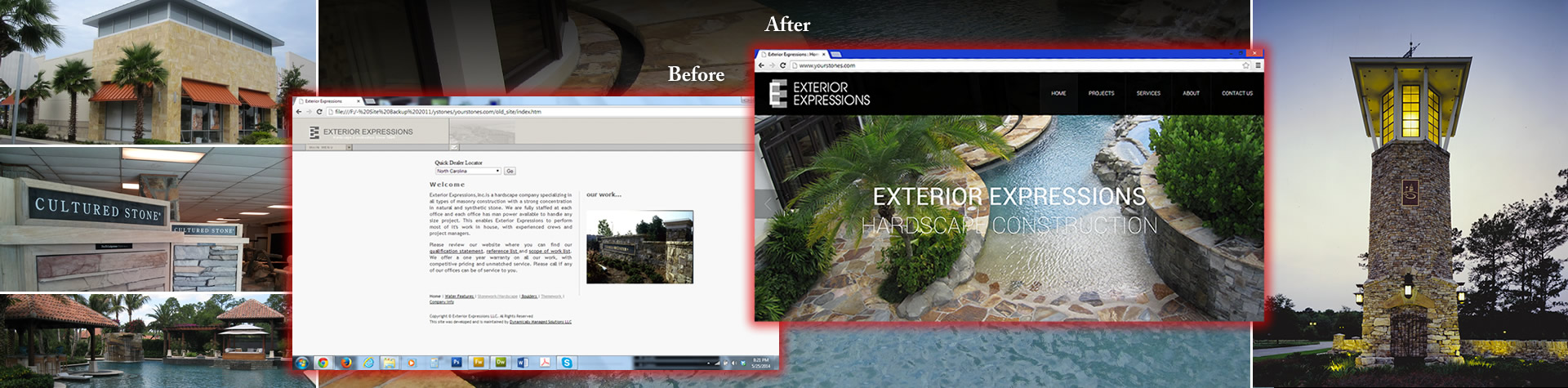The height and width of the screenshot is (388, 1568).
Task: Launch Firefox from the taskbar
Action: (346, 363)
